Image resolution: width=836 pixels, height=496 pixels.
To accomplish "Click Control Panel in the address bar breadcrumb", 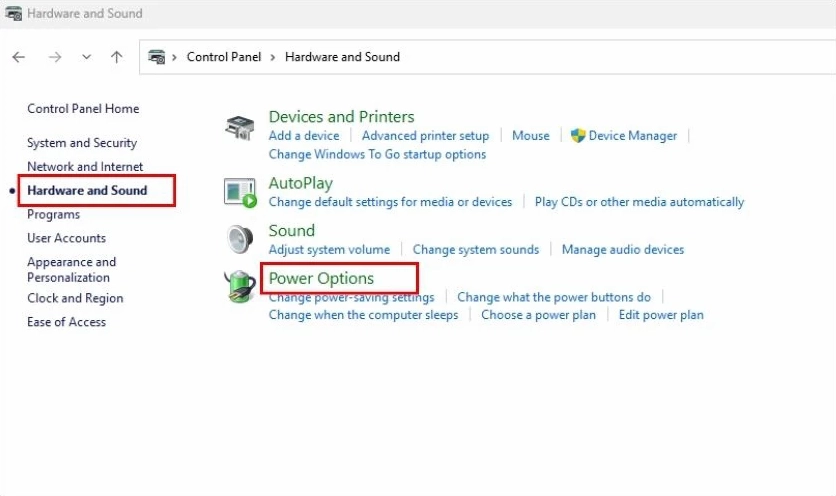I will click(223, 57).
